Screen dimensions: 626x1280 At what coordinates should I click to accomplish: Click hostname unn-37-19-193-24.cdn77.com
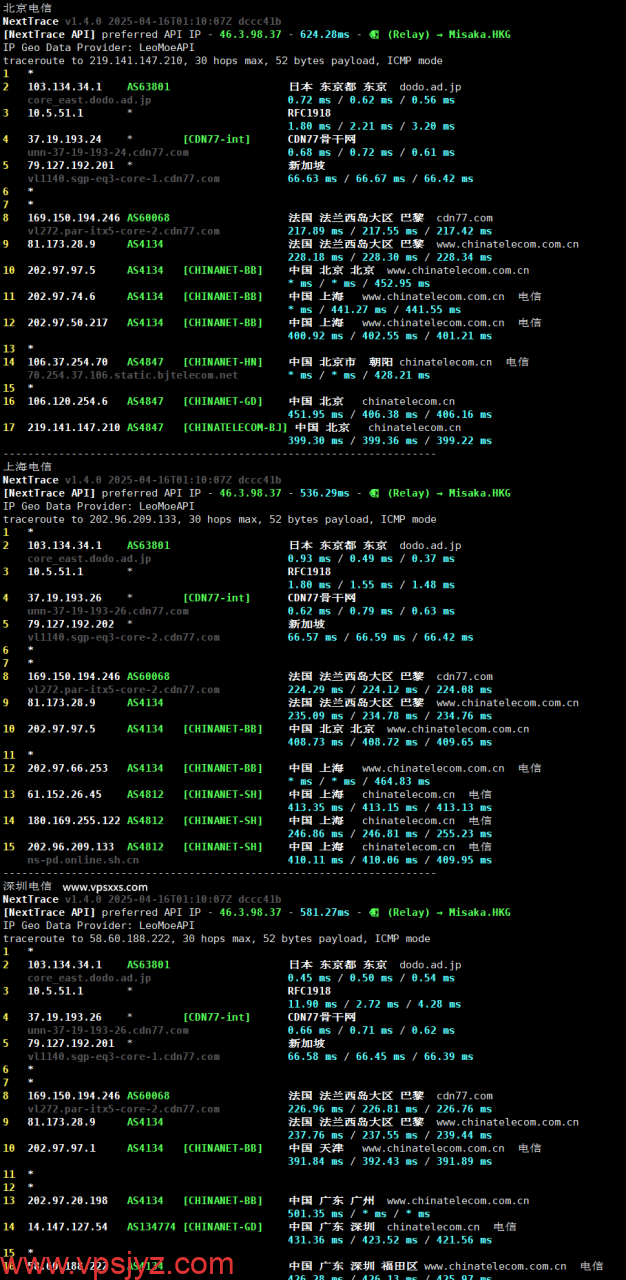(x=108, y=152)
